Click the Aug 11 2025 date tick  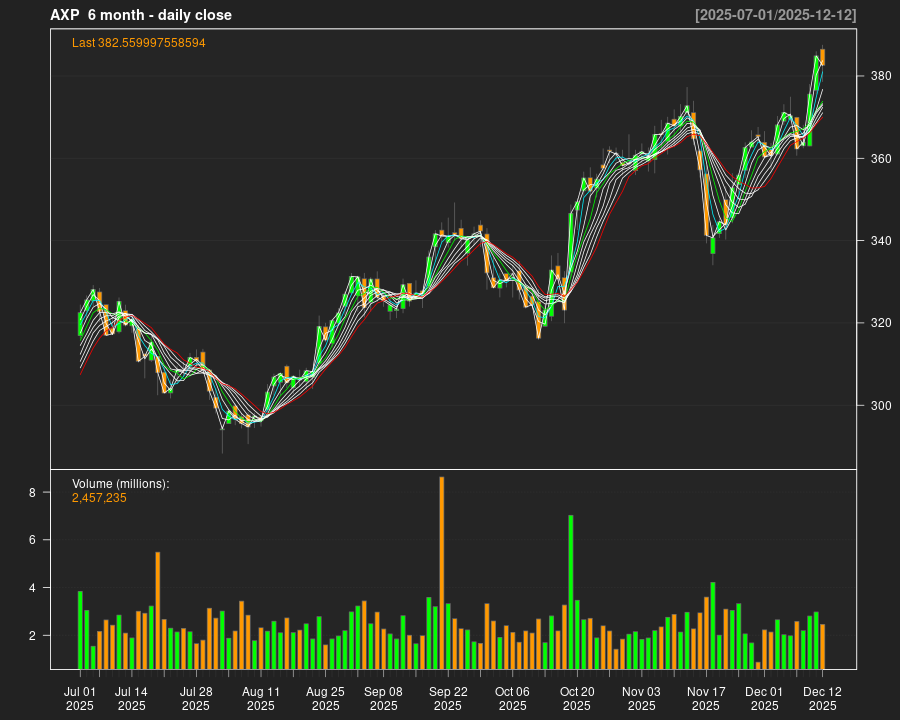[x=261, y=698]
